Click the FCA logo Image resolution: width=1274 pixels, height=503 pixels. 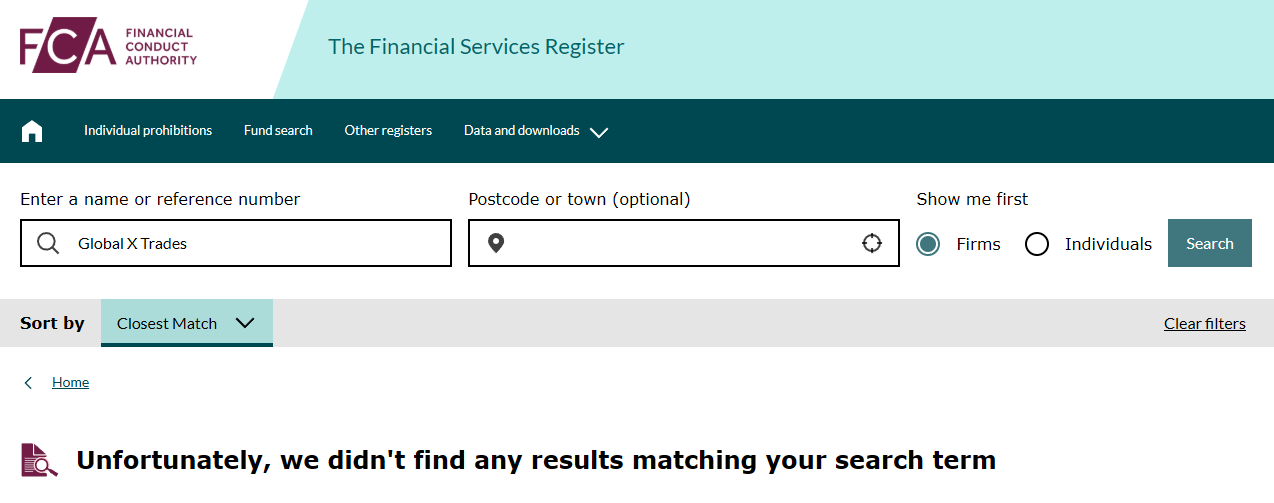pyautogui.click(x=108, y=46)
